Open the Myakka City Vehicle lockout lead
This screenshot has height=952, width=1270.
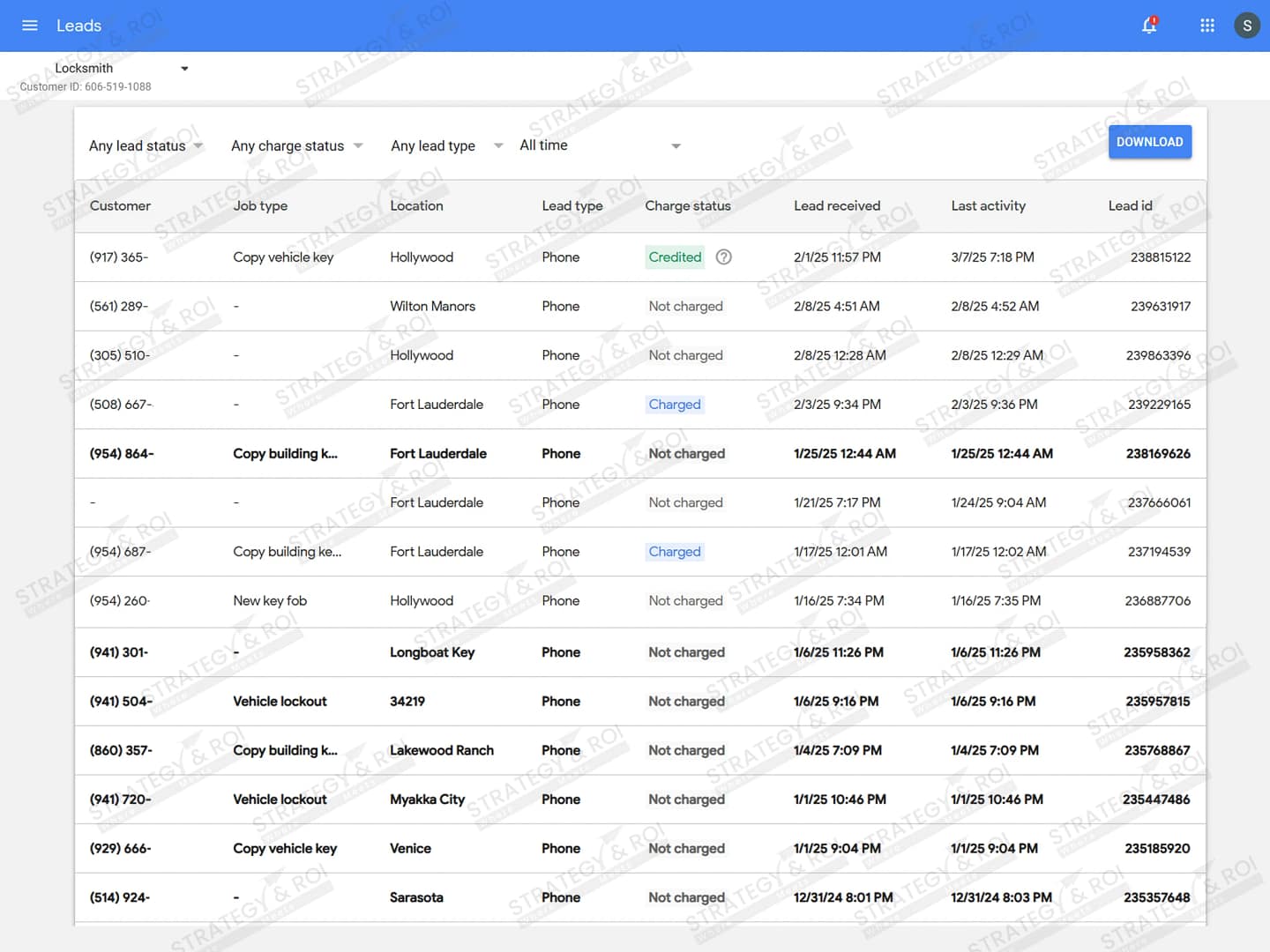click(427, 800)
